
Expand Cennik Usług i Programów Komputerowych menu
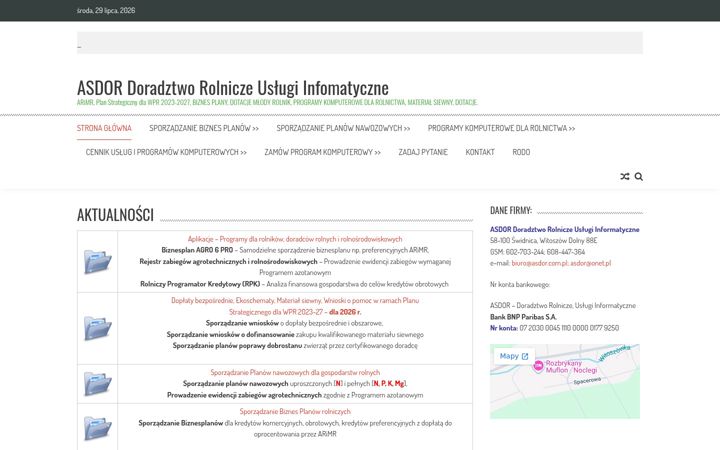click(166, 152)
